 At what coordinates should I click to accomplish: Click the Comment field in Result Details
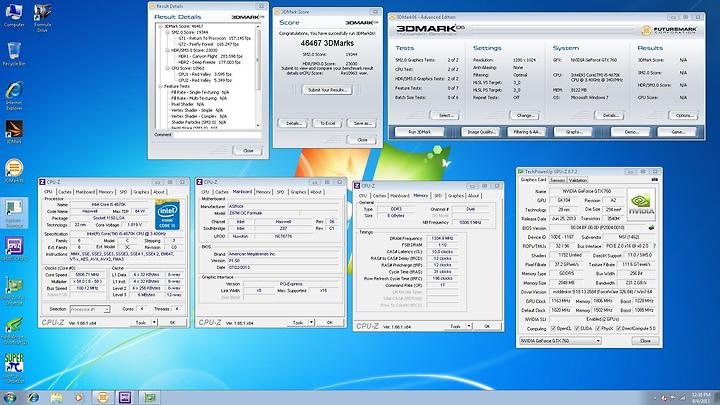coord(217,135)
